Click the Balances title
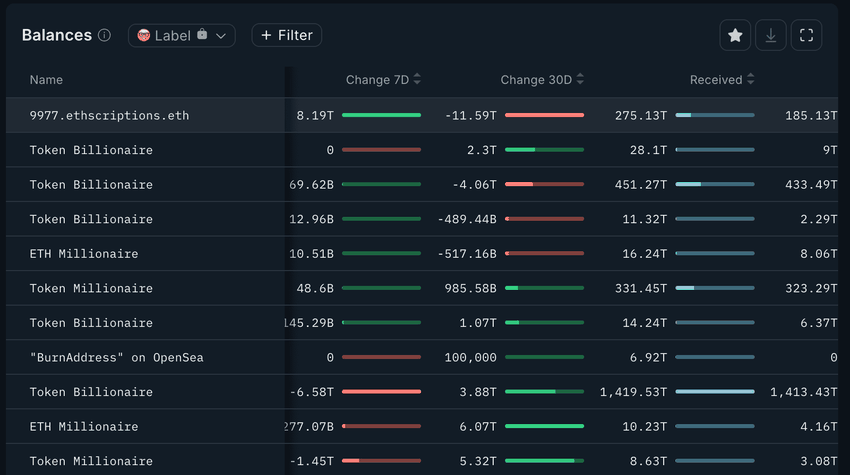 tap(57, 35)
